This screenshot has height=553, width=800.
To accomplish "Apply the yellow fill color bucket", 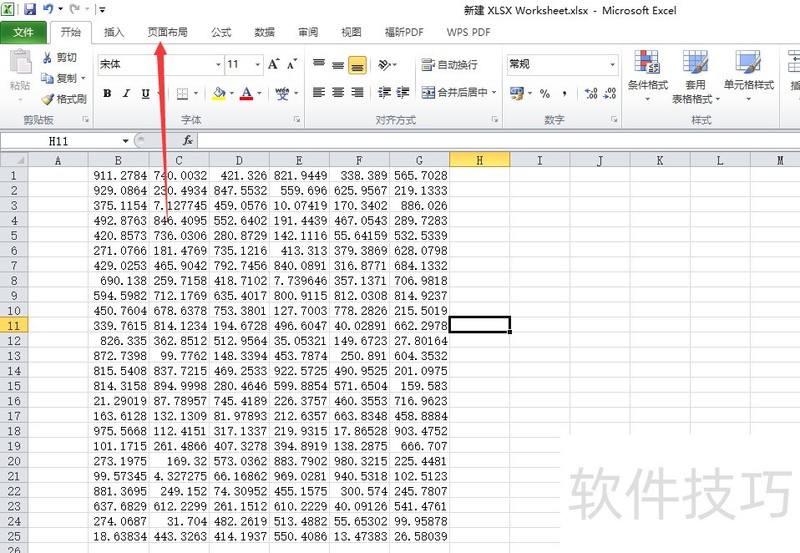I will [x=219, y=93].
